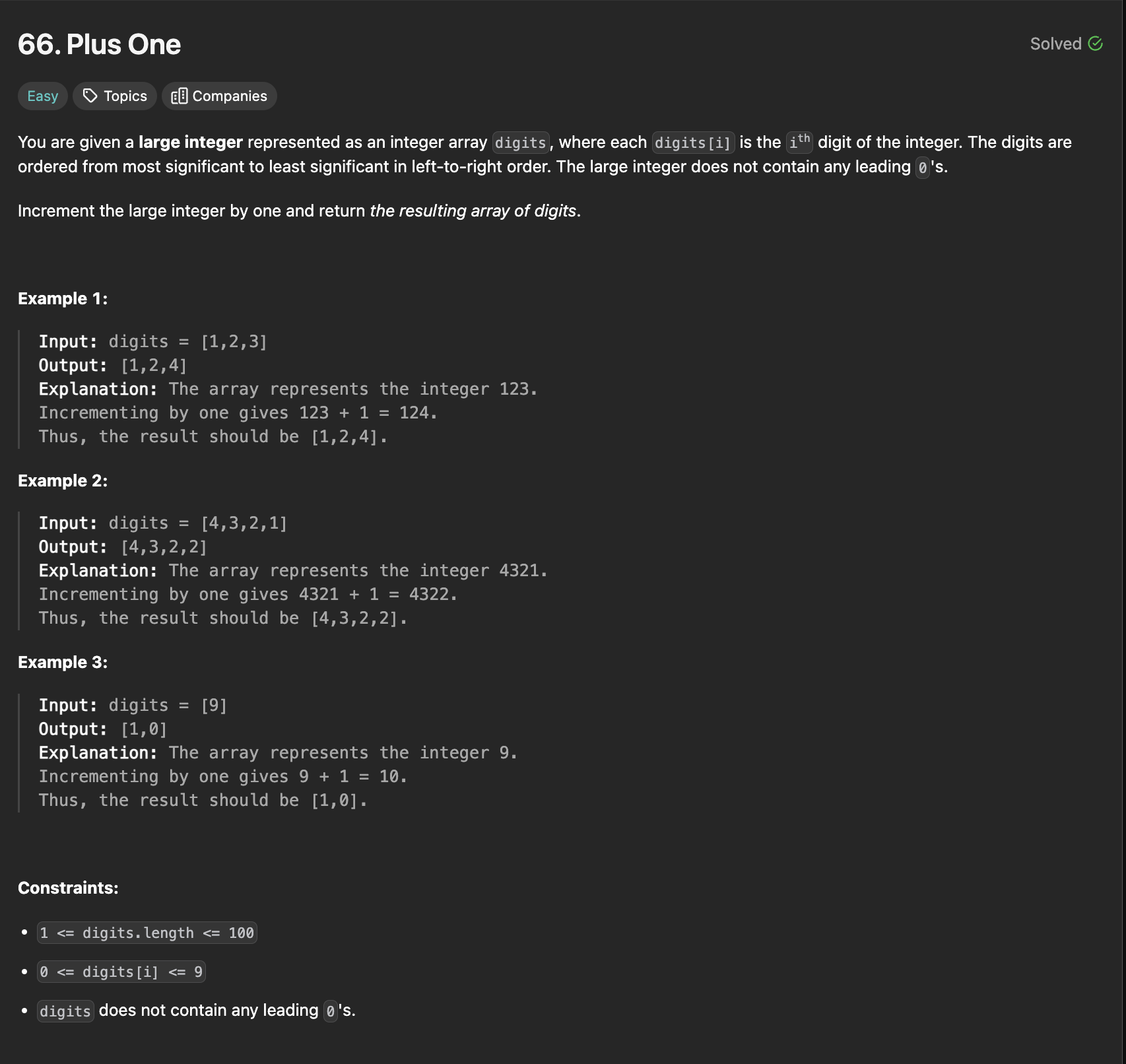Click the Constraints heading
1126x1064 pixels.
point(68,888)
